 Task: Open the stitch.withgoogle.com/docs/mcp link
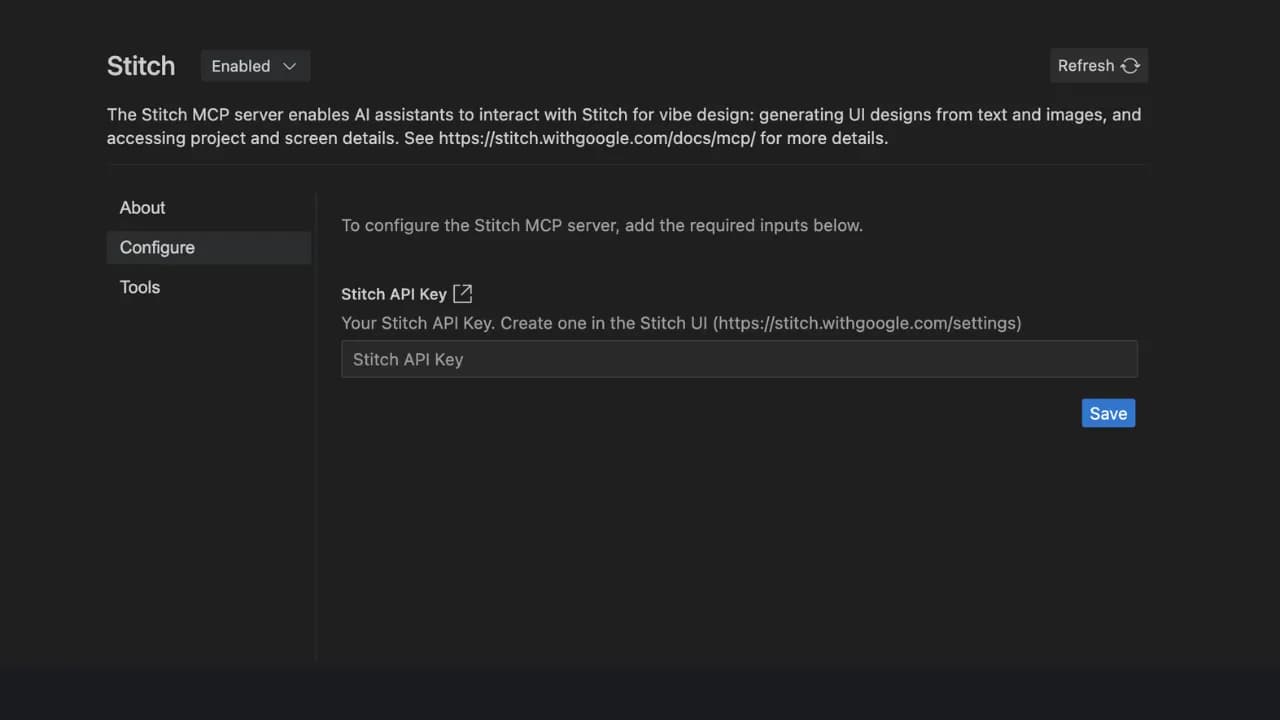point(596,138)
